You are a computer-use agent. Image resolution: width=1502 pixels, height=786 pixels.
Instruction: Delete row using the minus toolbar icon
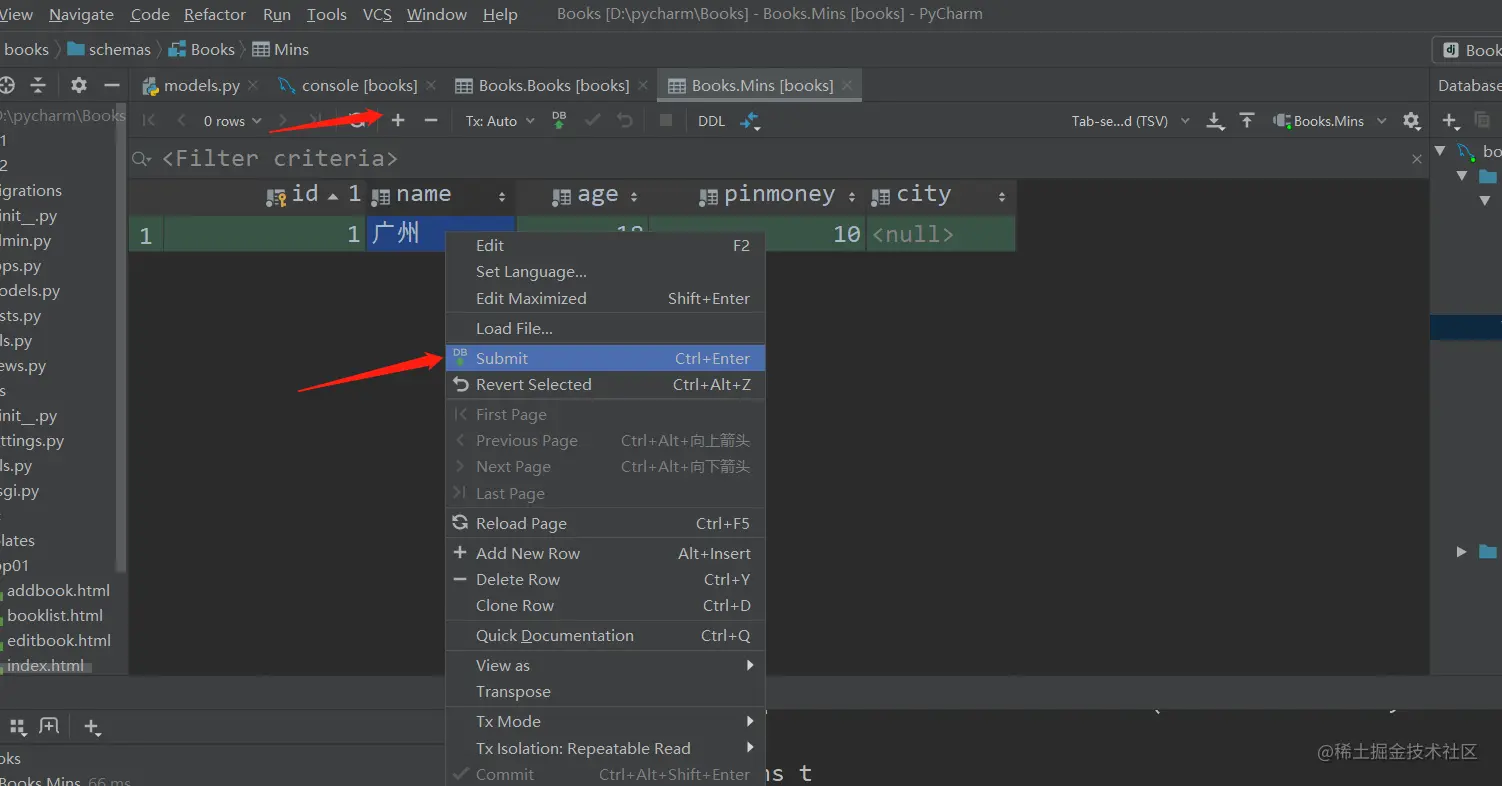click(431, 121)
